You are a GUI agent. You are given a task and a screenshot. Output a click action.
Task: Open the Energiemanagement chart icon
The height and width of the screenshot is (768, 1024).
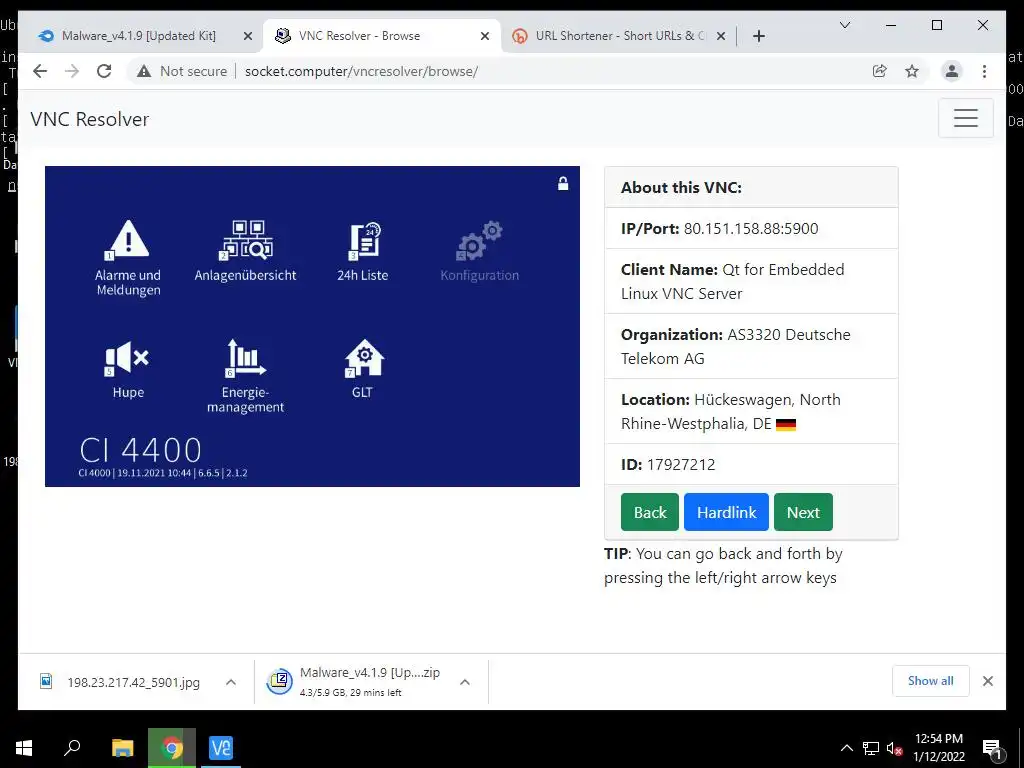(245, 358)
